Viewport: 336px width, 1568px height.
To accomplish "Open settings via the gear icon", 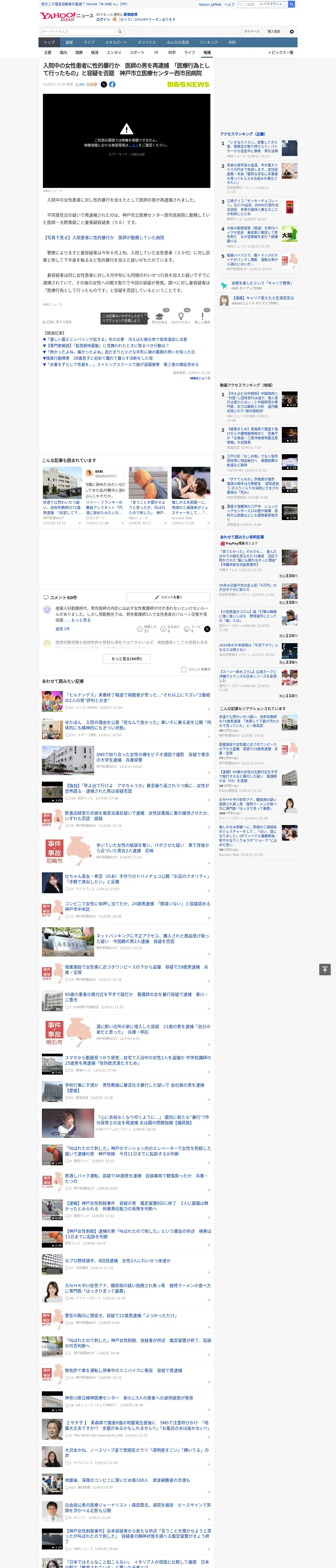I will 292,32.
